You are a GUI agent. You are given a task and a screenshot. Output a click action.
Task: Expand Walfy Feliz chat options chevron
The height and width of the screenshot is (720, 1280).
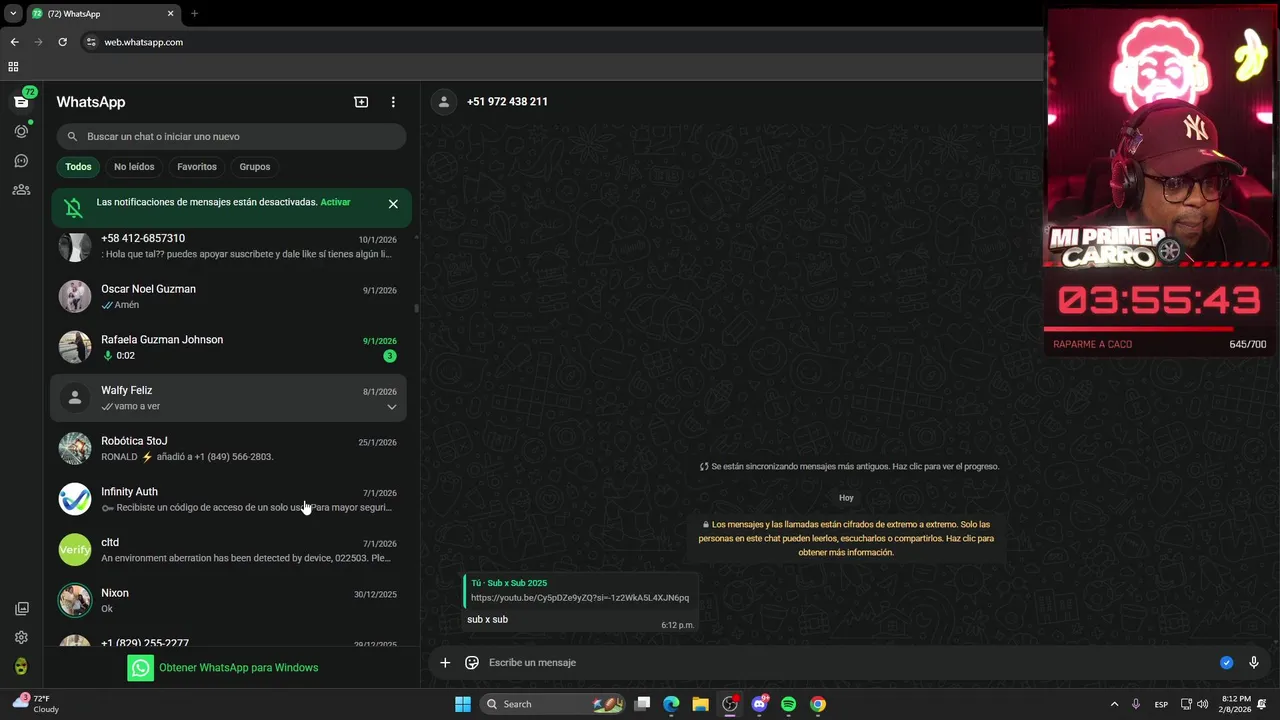tap(392, 407)
